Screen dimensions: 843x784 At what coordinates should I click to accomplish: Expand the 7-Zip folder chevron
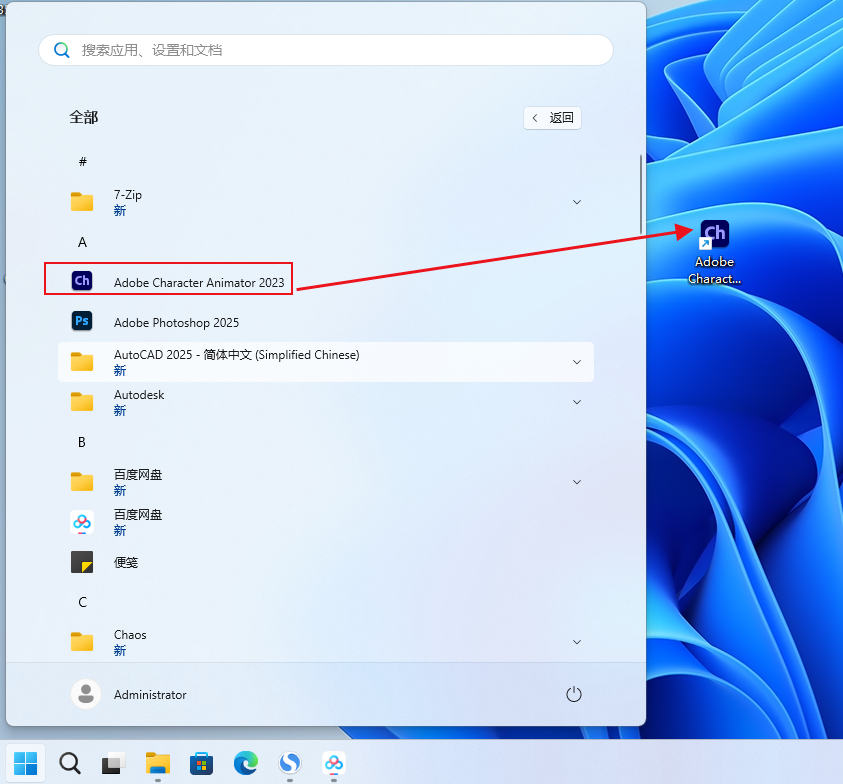pos(577,202)
